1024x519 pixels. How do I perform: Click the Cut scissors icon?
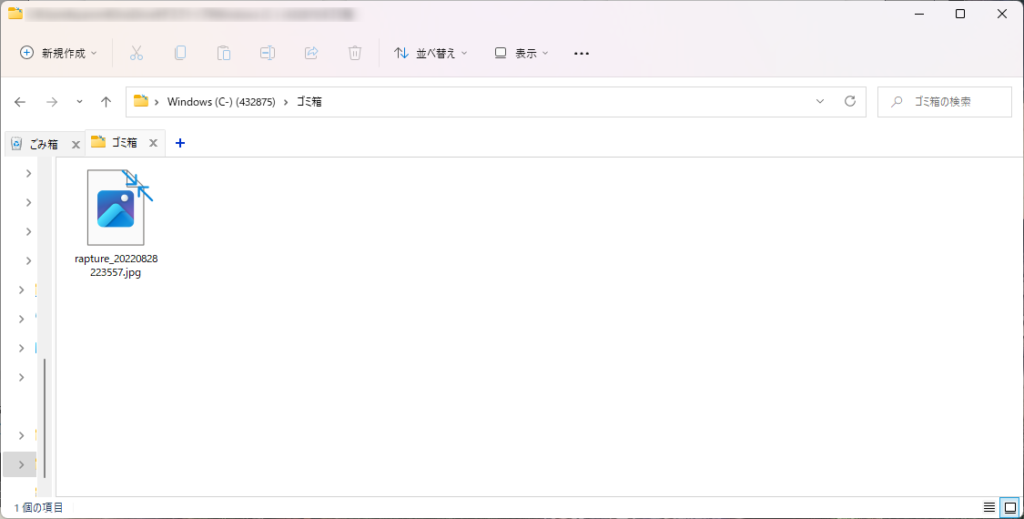136,53
